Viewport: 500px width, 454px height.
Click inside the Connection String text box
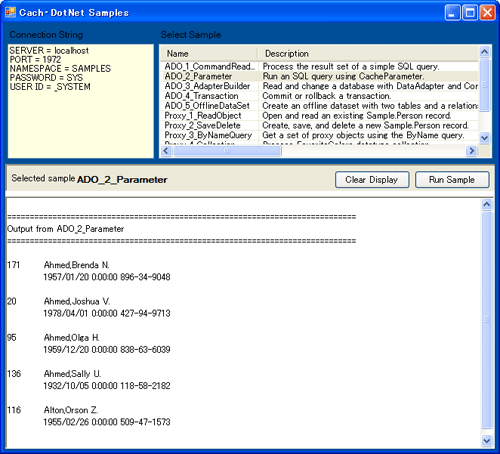(81, 101)
